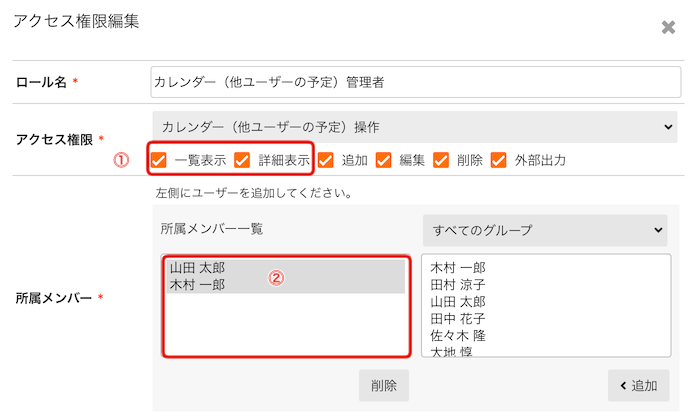Toggle the 詳細表示 checkbox
Image resolution: width=691 pixels, height=419 pixels.
[x=242, y=160]
